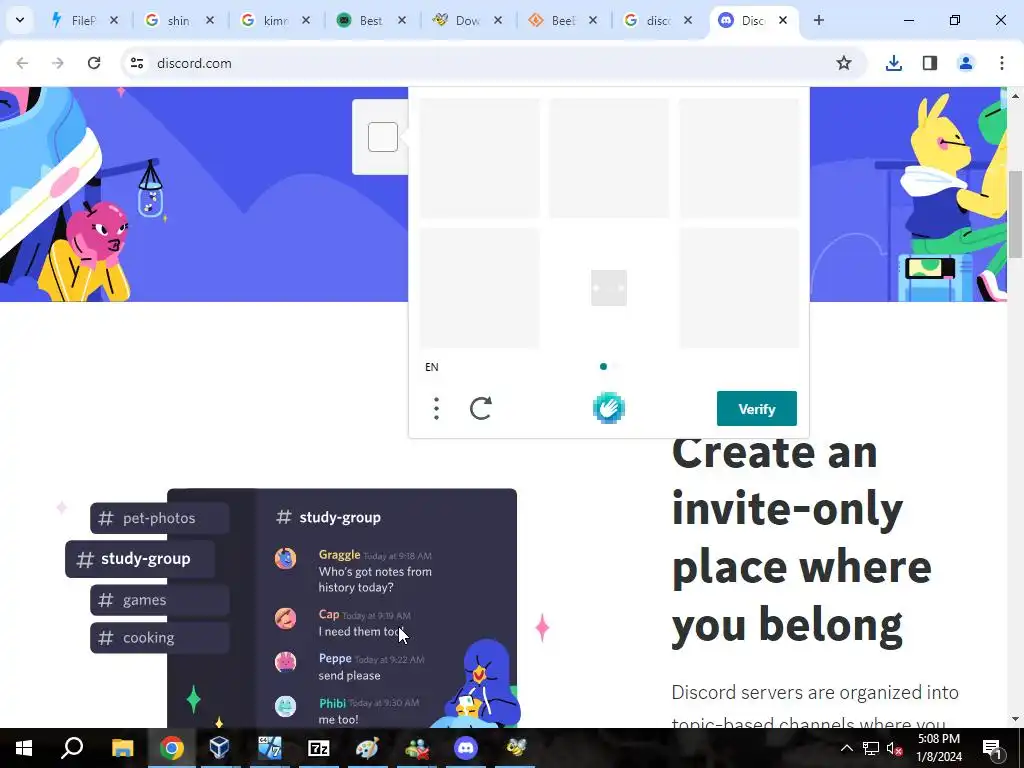Open Chrome profile menu

(x=965, y=63)
